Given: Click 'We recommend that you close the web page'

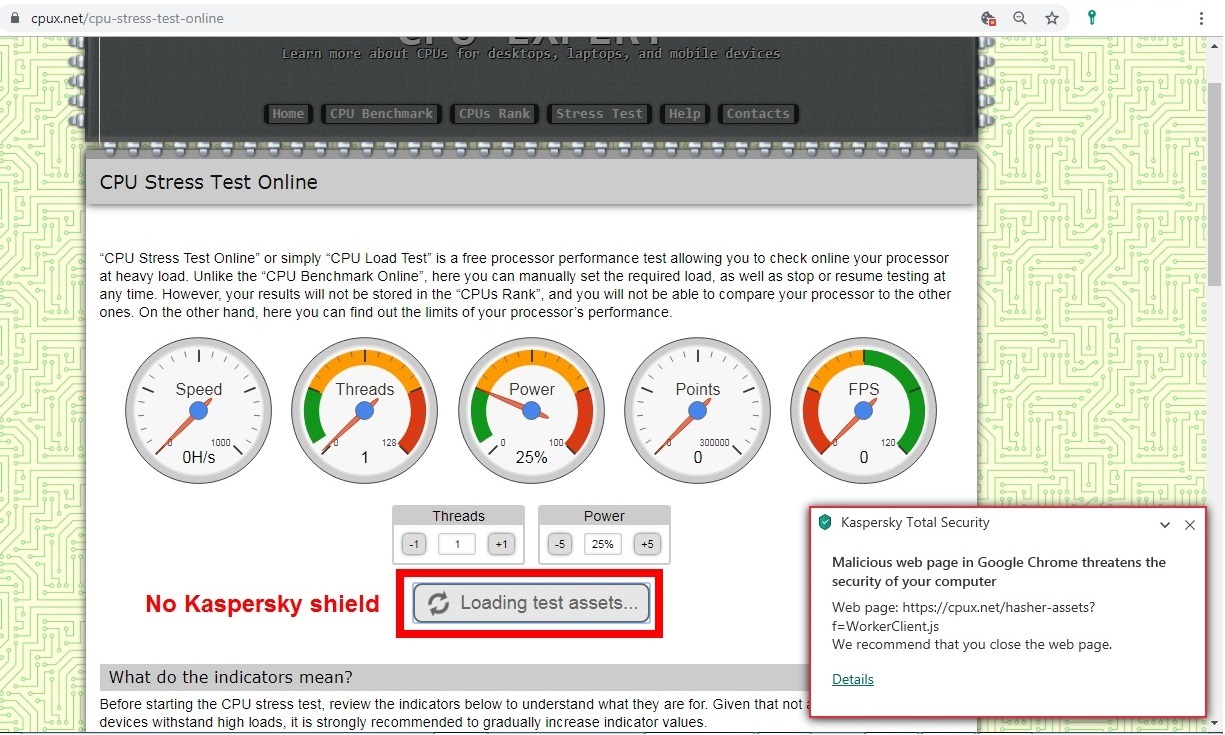Looking at the screenshot, I should click(972, 644).
